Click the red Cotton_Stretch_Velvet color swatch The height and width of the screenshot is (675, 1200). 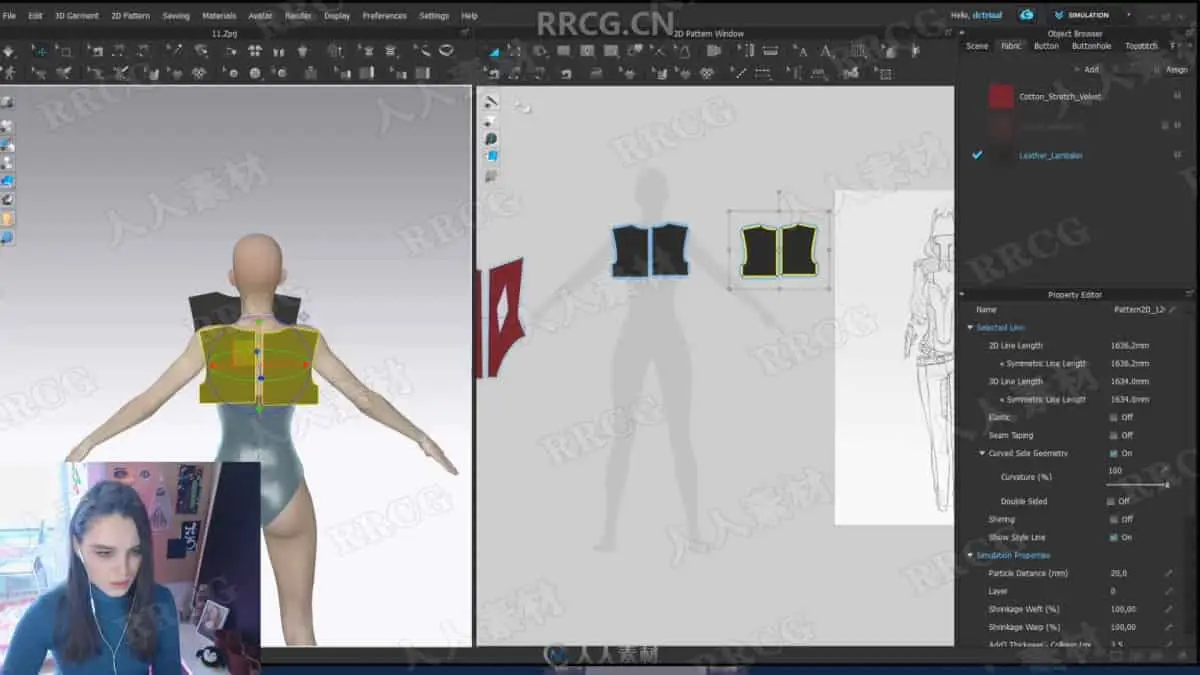[x=1001, y=96]
